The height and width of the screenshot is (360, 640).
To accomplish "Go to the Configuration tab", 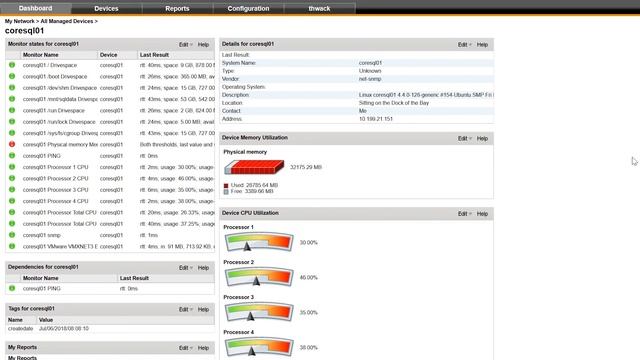I will pos(248,8).
